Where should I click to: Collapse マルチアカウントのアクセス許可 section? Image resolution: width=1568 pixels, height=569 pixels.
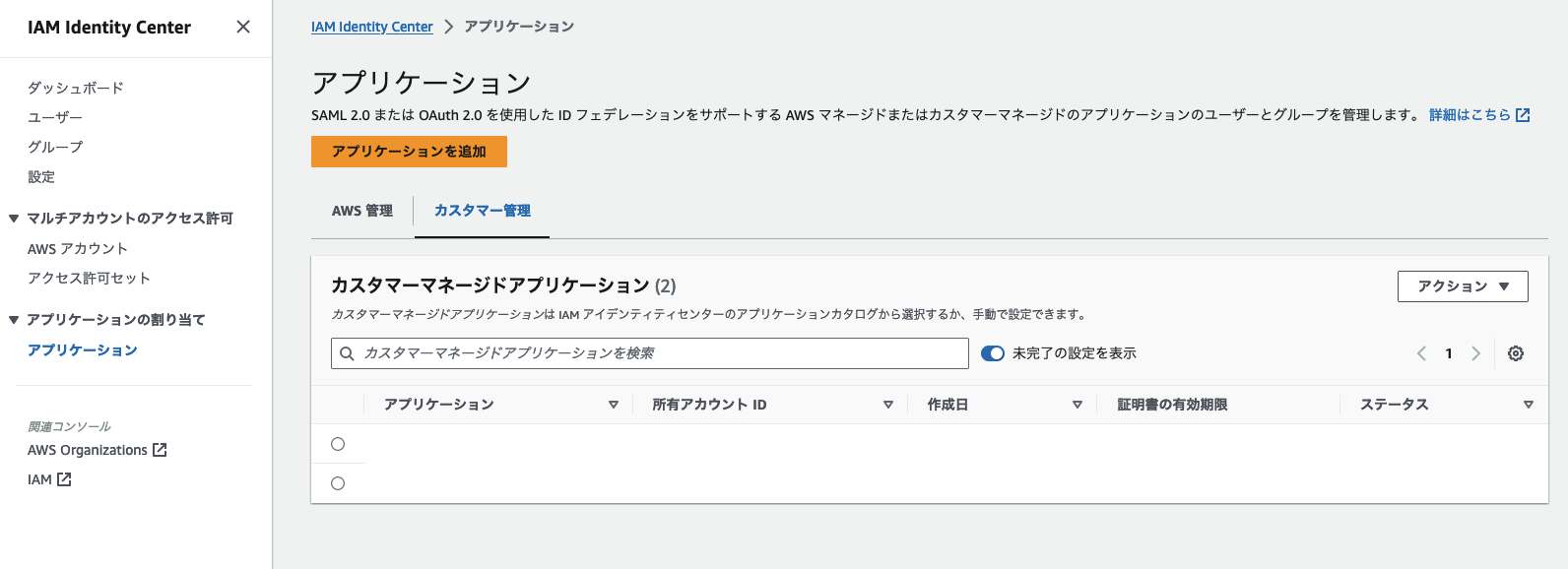coord(14,219)
